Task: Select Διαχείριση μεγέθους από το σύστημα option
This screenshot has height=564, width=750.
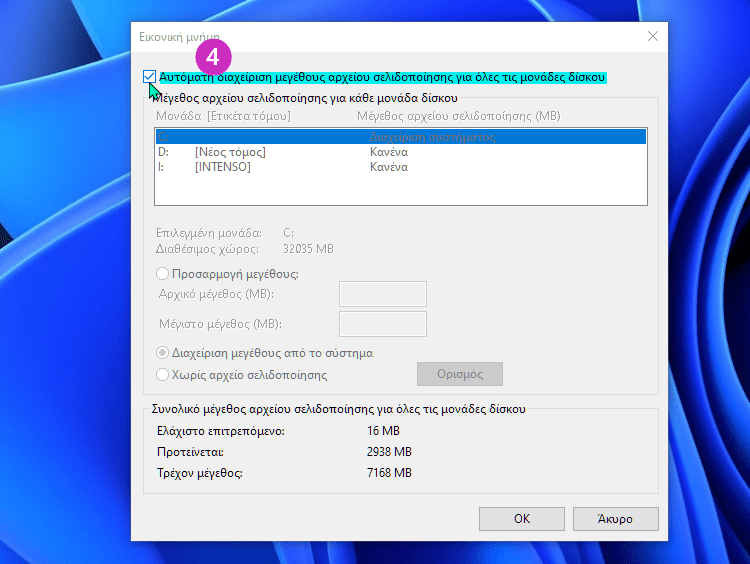Action: (163, 353)
